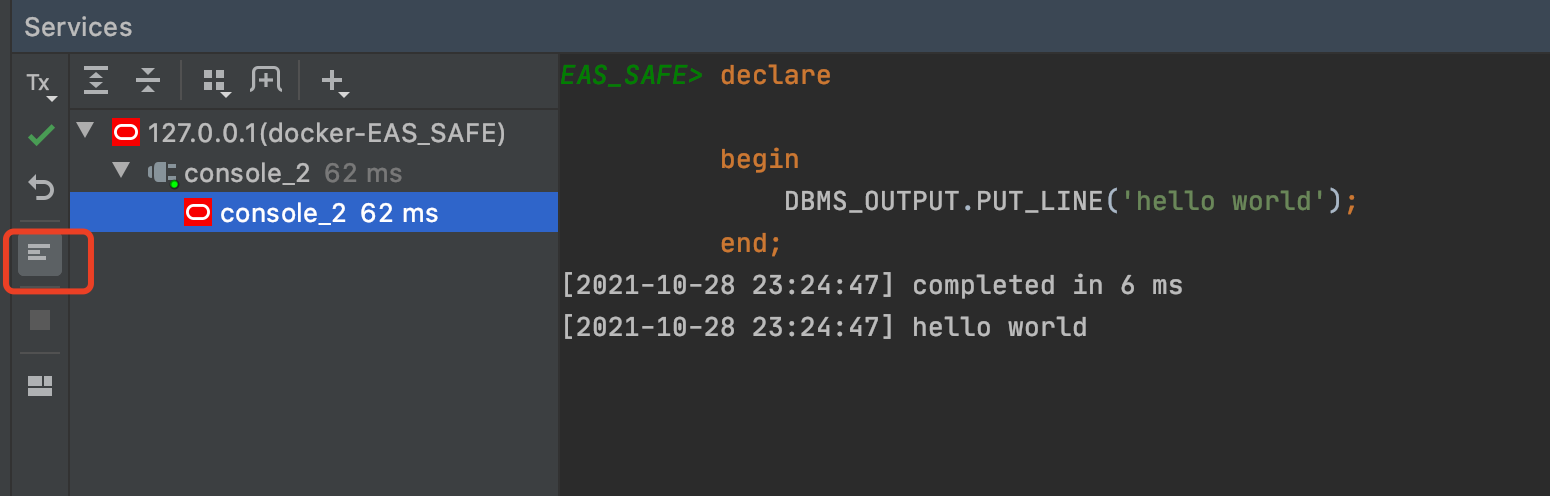Click the Open in New Tab icon
The height and width of the screenshot is (496, 1550).
(x=266, y=80)
